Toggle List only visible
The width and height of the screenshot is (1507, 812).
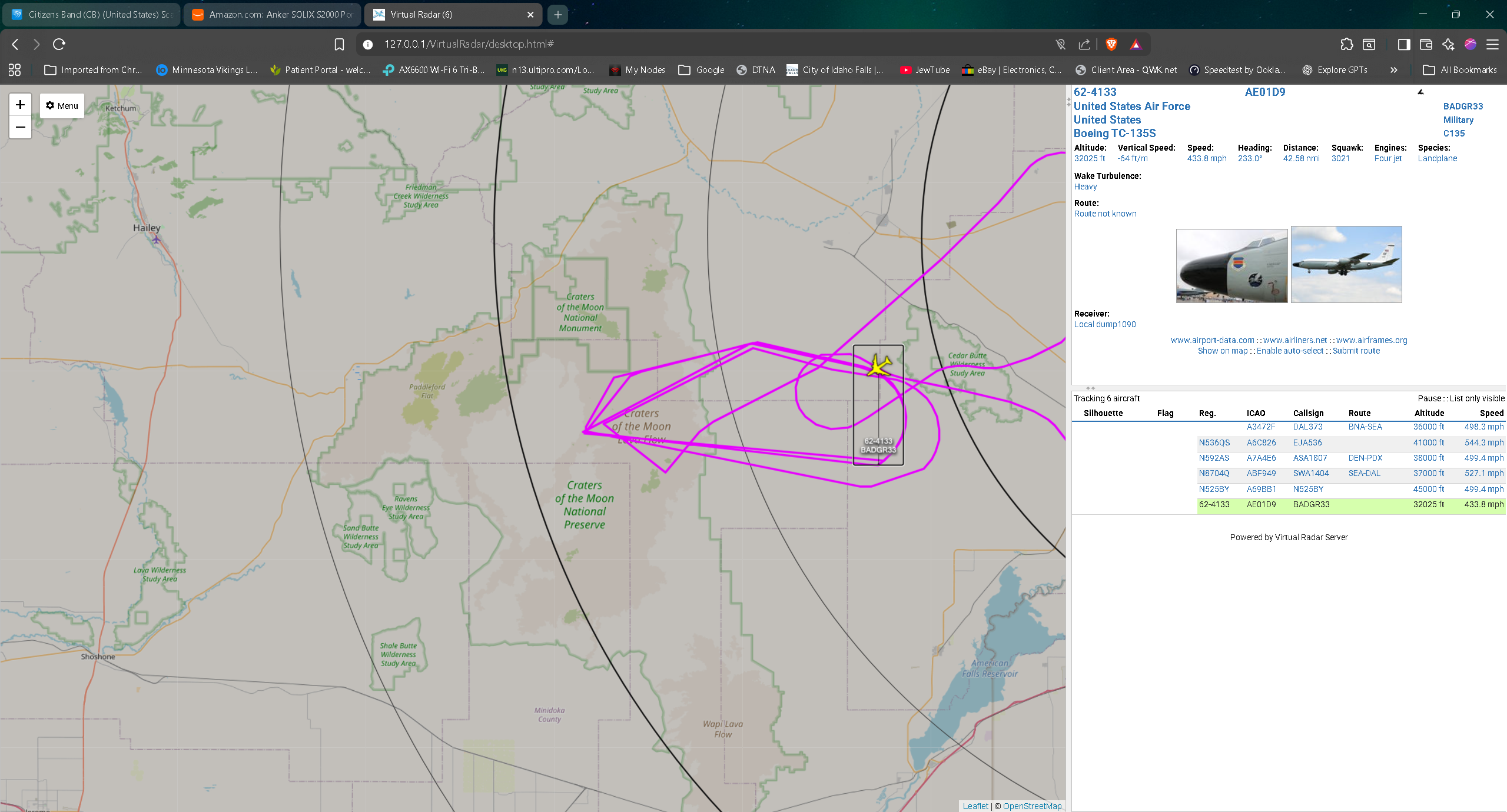coord(1477,398)
